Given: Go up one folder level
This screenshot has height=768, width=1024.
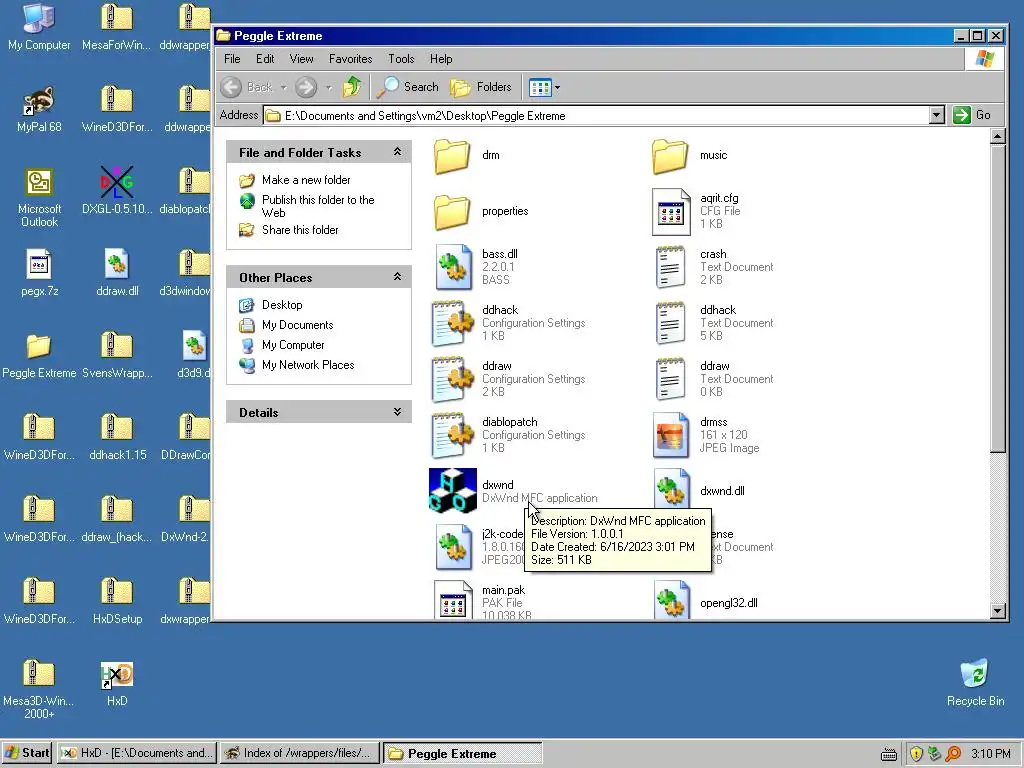Looking at the screenshot, I should 352,87.
